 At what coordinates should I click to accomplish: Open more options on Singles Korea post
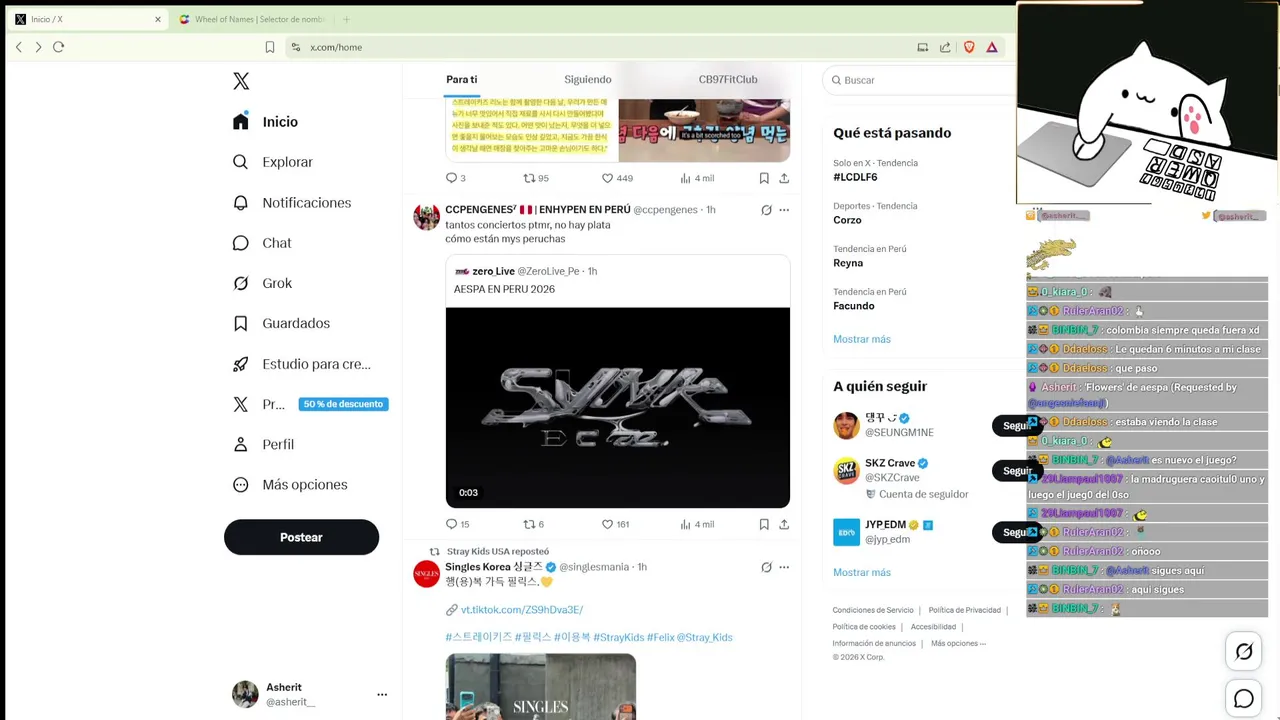click(784, 567)
